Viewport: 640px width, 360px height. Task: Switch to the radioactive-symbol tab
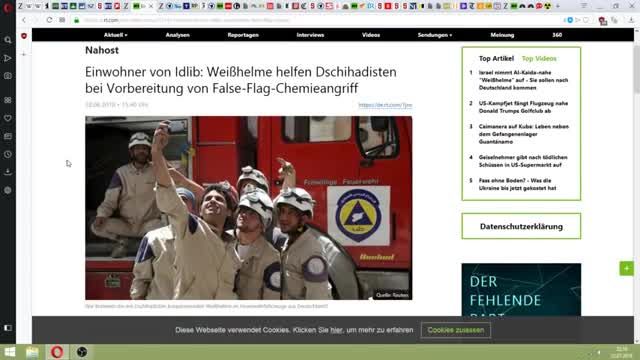548,6
